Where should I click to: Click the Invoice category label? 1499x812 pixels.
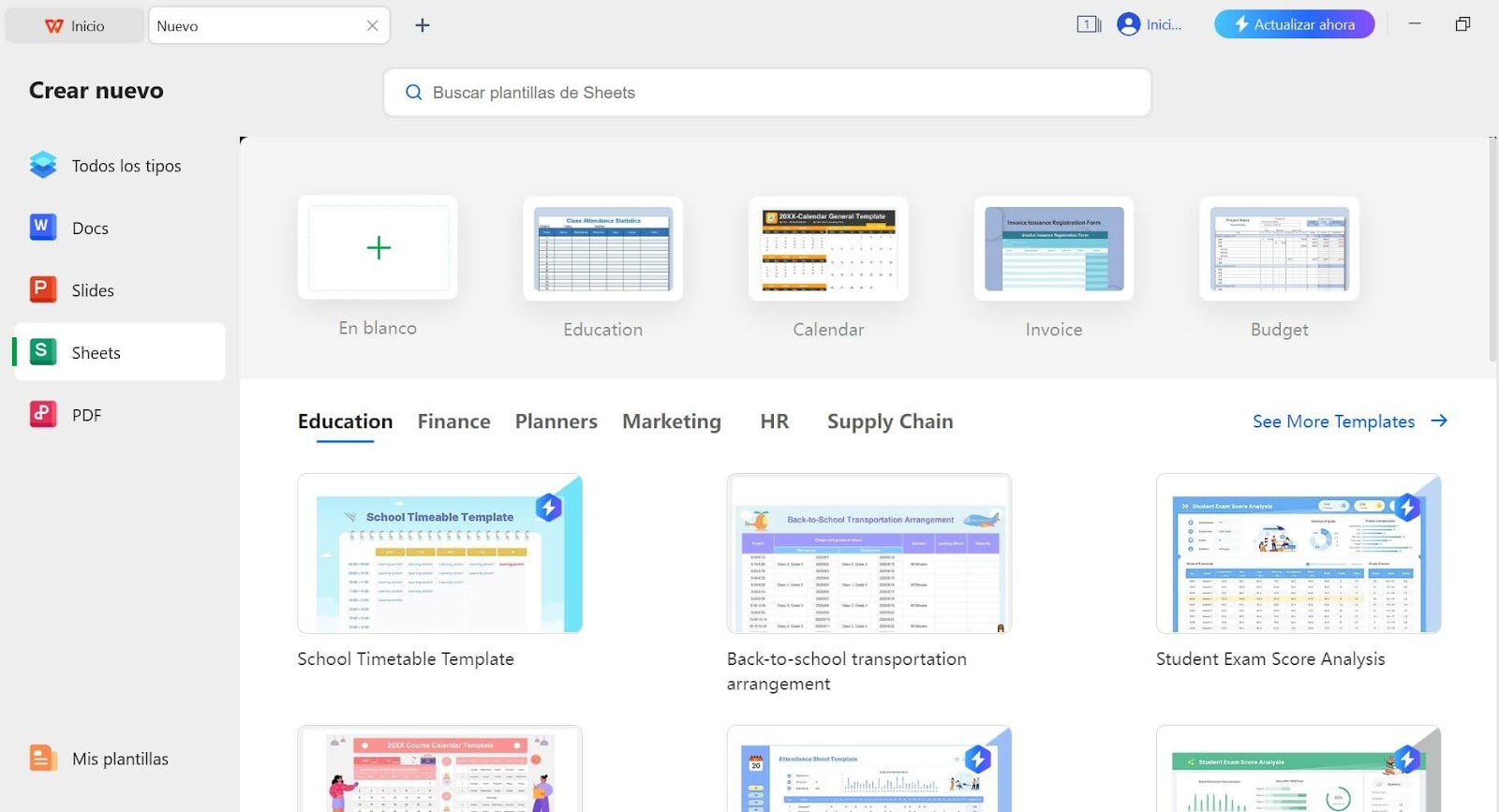pyautogui.click(x=1054, y=330)
